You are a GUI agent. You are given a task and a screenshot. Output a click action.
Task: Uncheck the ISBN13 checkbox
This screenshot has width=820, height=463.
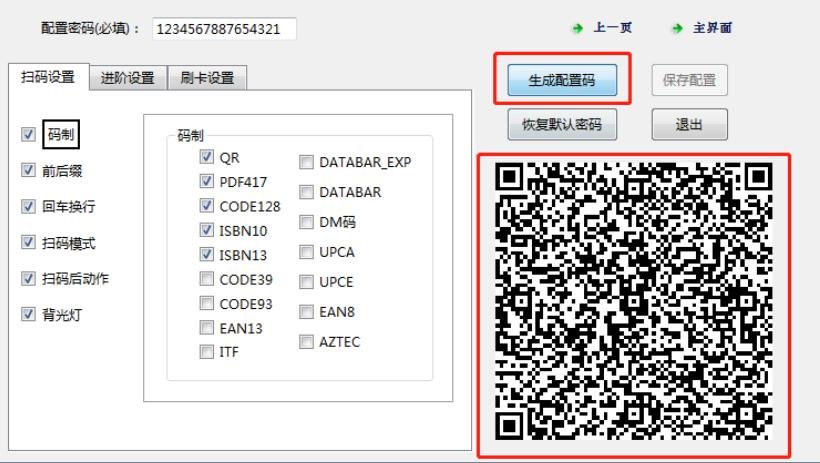[207, 254]
